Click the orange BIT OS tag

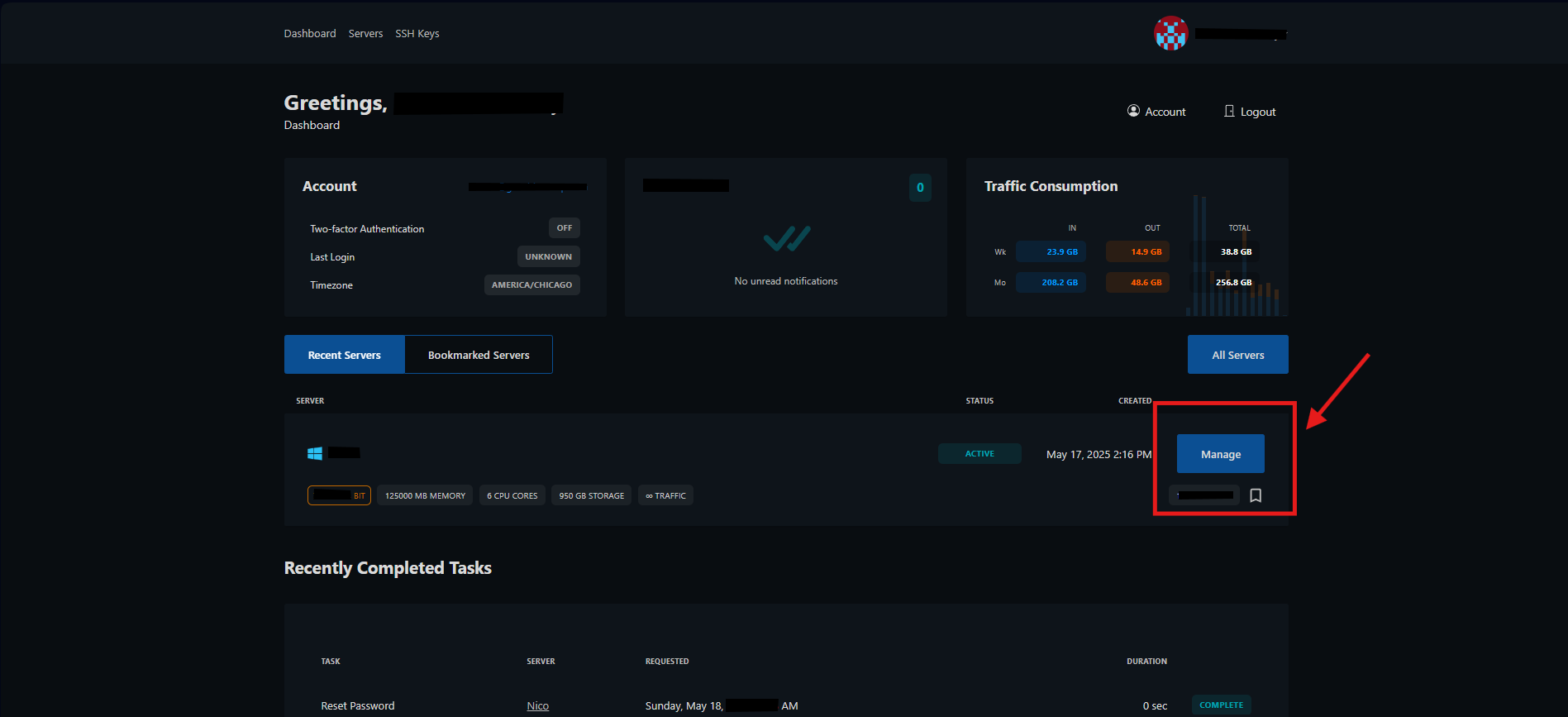(x=339, y=495)
